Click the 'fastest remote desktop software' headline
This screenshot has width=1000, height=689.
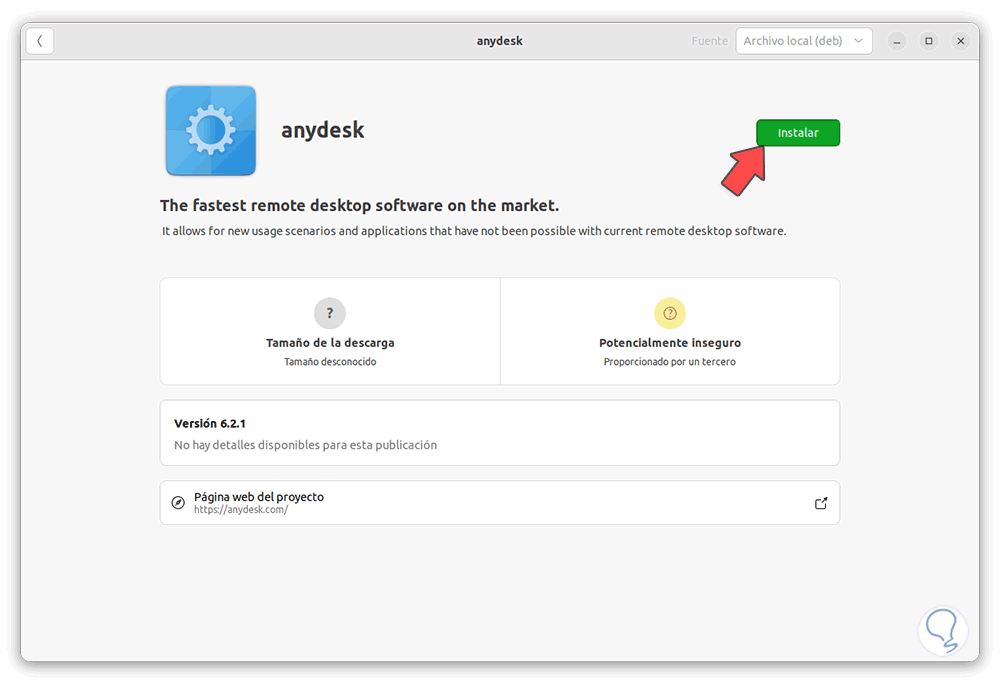(359, 205)
